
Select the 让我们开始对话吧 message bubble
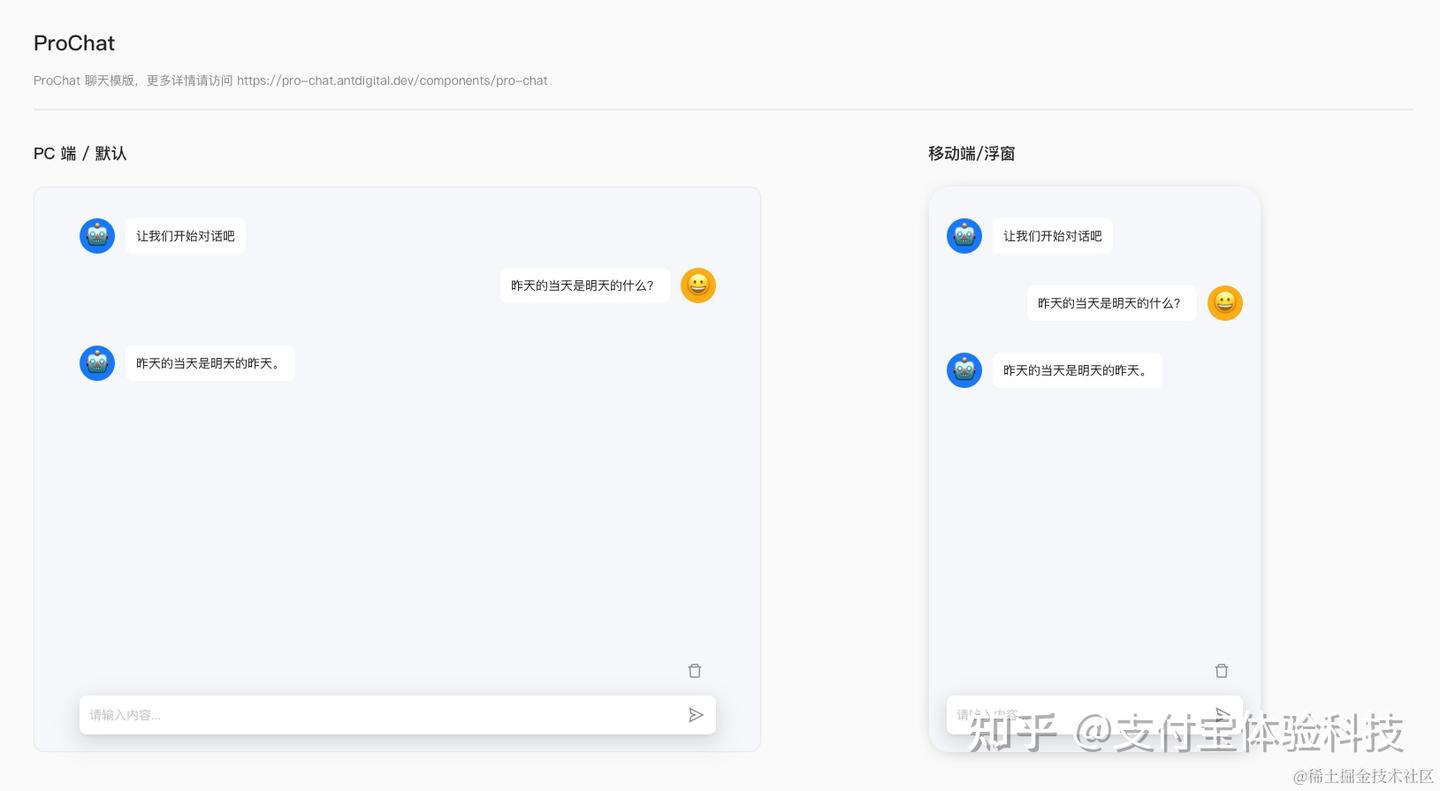pyautogui.click(x=185, y=236)
